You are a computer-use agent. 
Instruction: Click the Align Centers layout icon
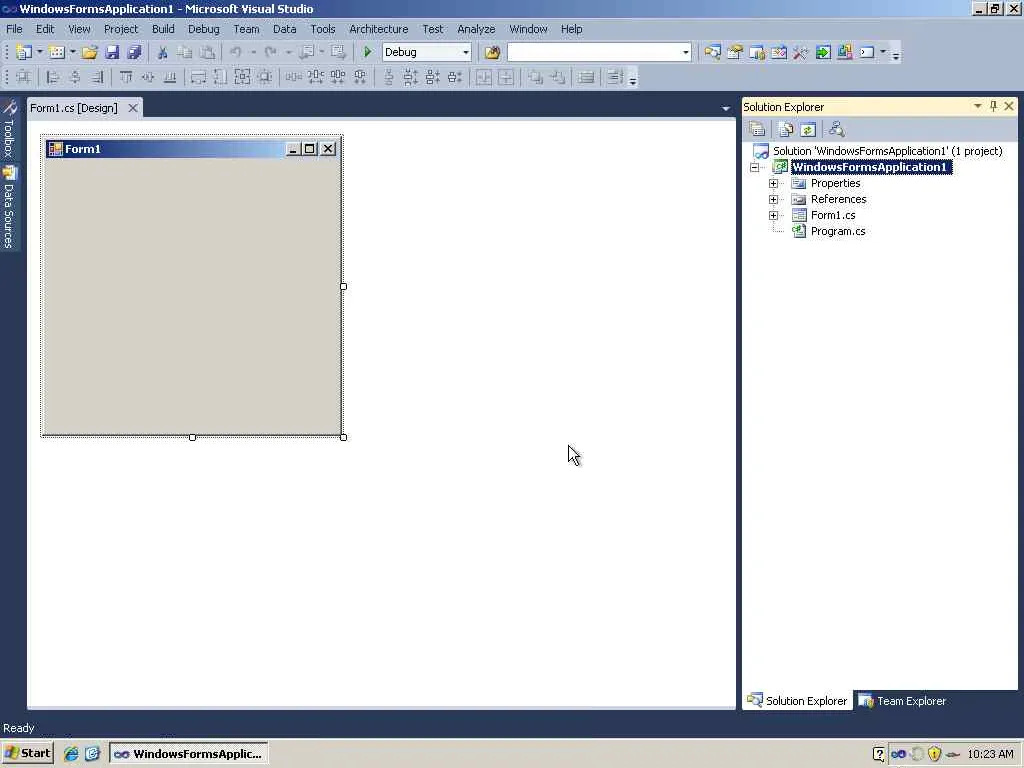(x=75, y=77)
